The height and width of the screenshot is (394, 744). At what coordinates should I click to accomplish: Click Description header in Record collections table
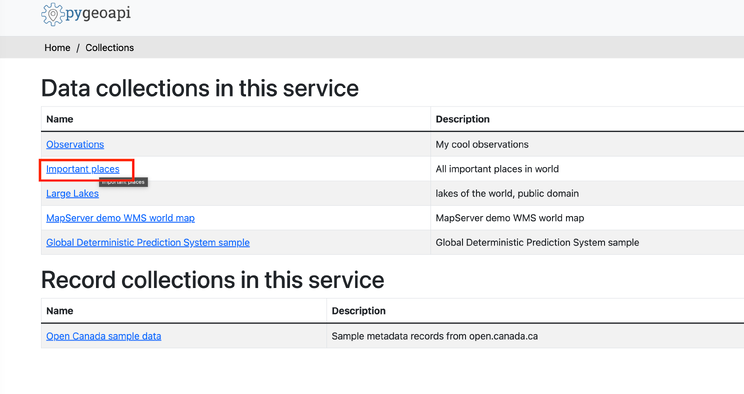(x=359, y=311)
